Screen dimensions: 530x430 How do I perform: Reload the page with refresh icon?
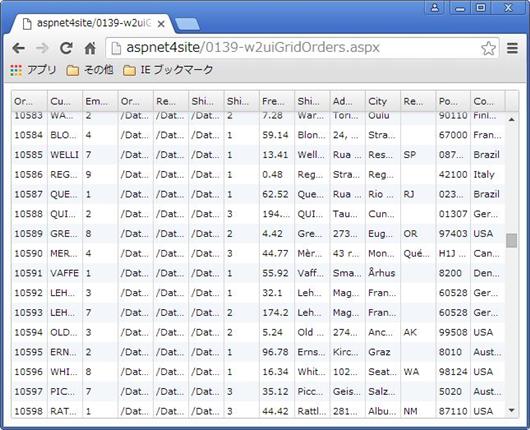click(66, 48)
